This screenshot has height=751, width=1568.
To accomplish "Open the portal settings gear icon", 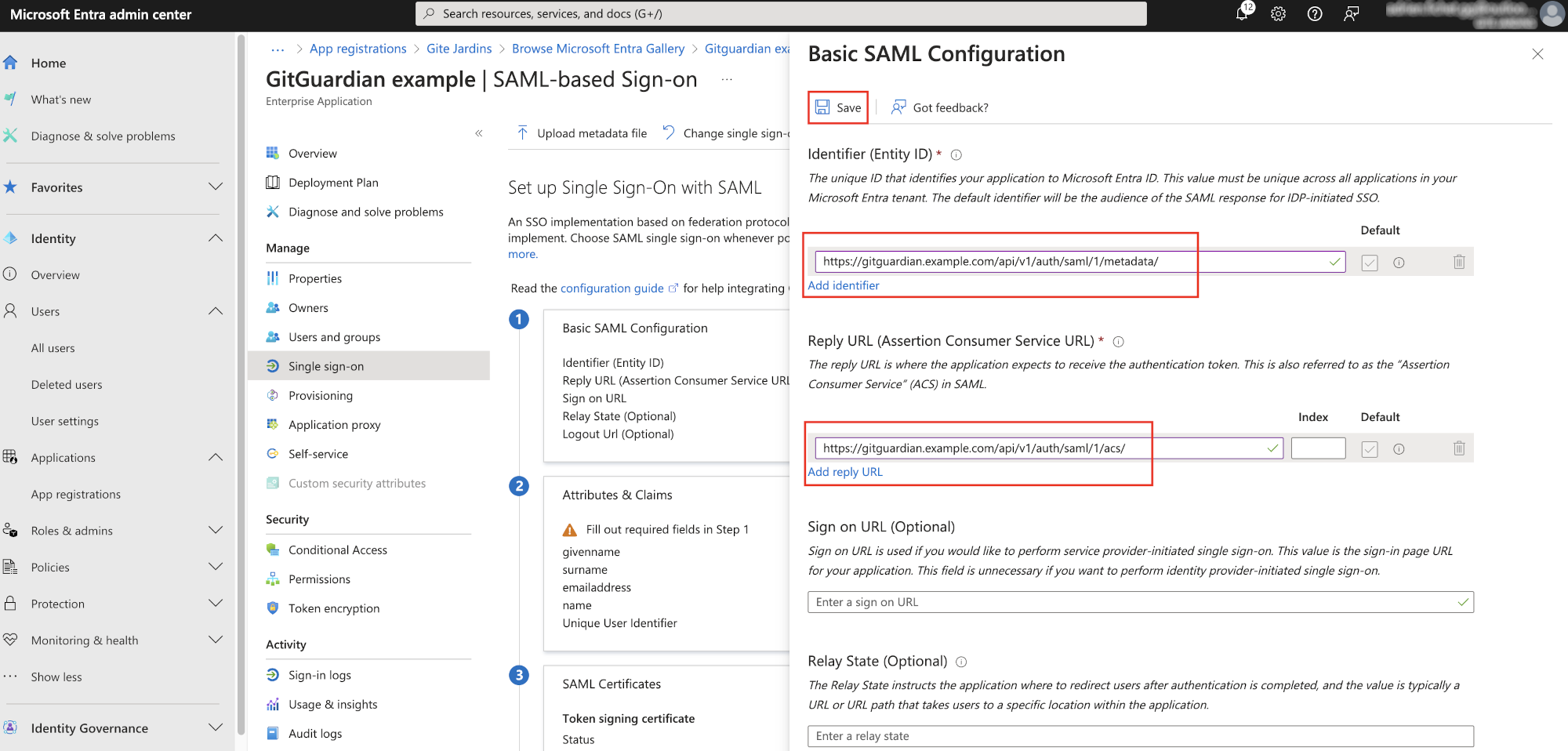I will point(1279,14).
